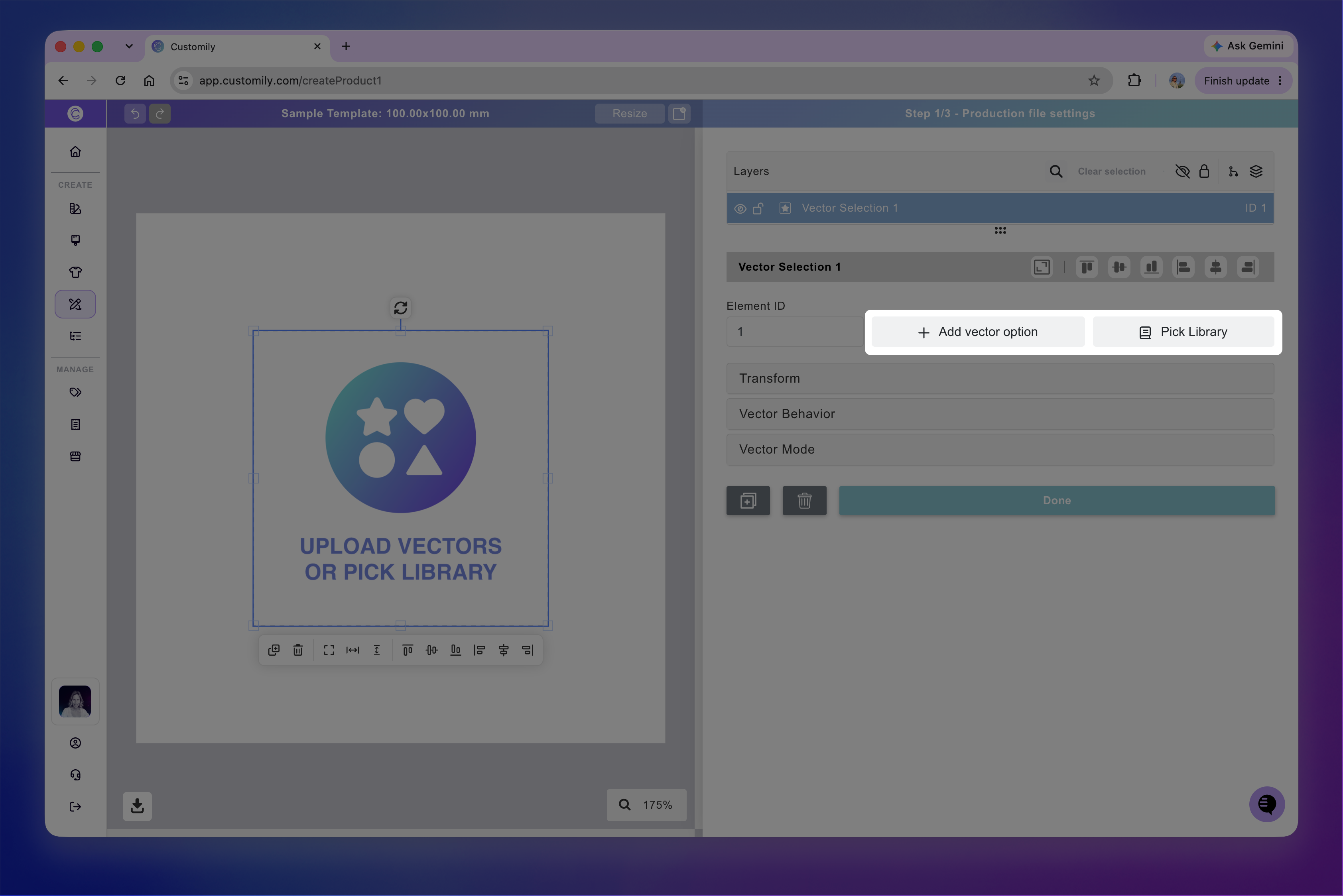This screenshot has height=896, width=1343.
Task: Click the log out icon in the left sidebar
Action: (x=75, y=806)
